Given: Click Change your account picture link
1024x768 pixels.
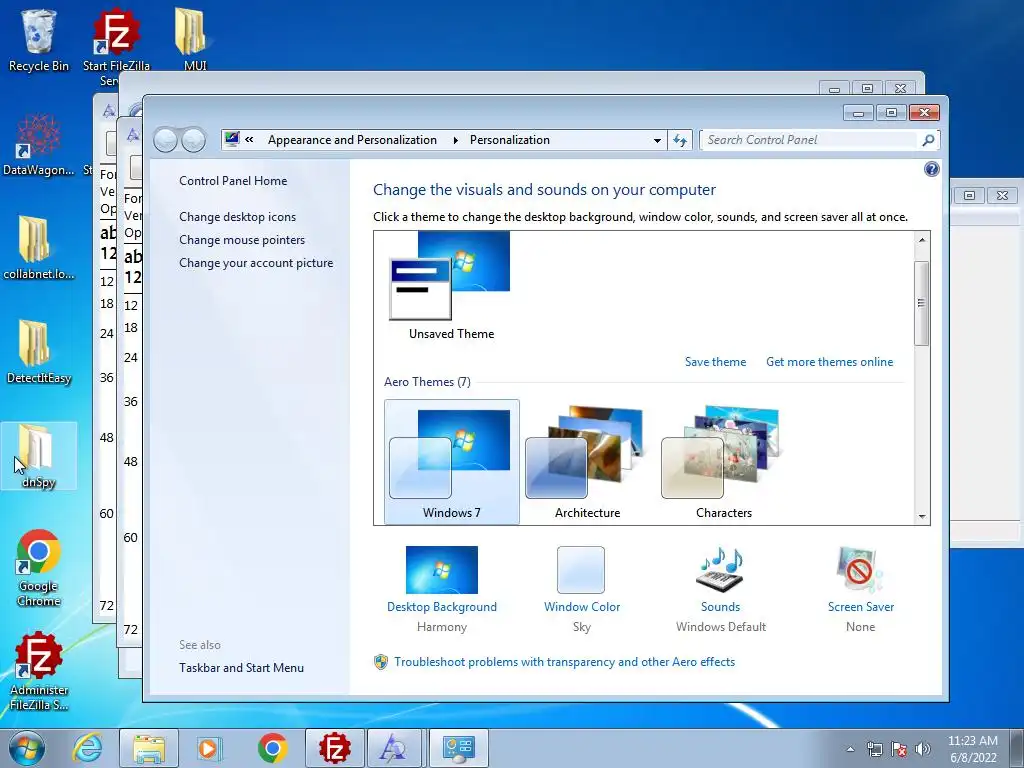Looking at the screenshot, I should (x=256, y=263).
